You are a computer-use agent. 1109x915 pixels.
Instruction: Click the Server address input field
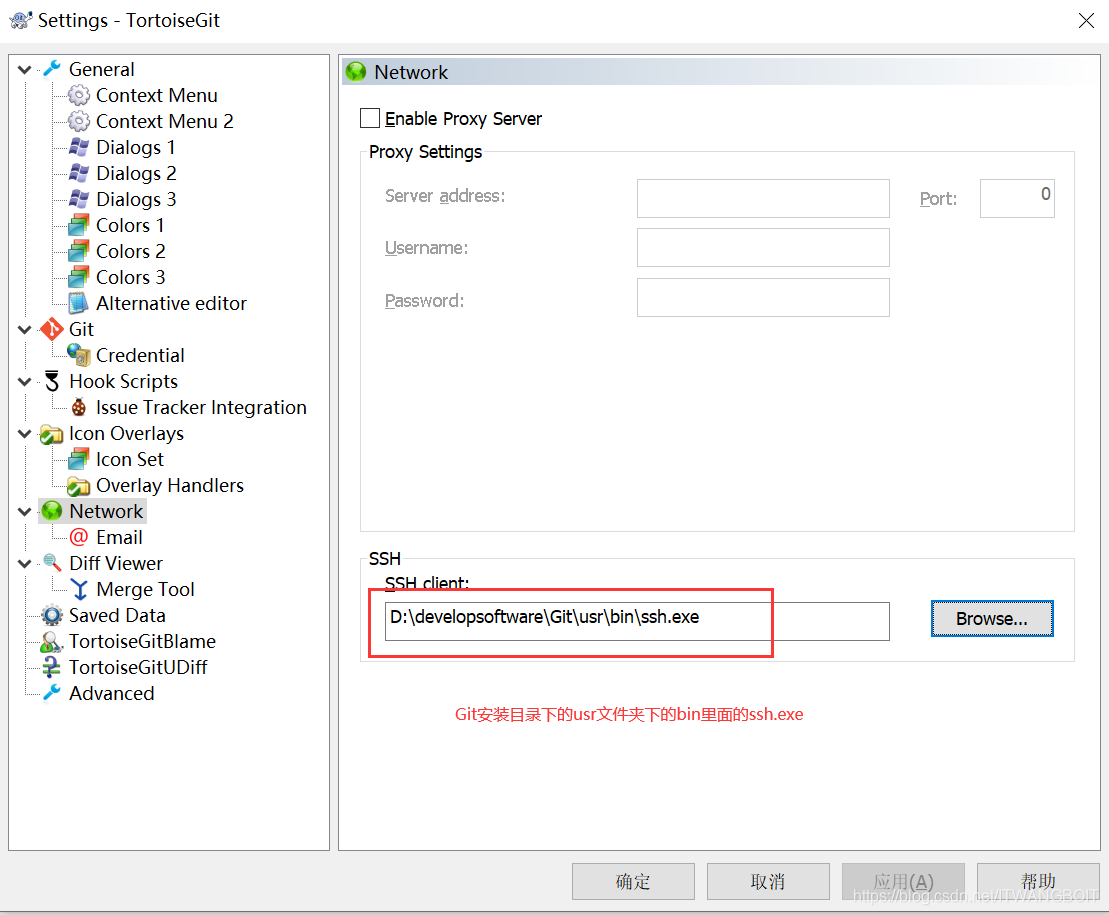(763, 199)
